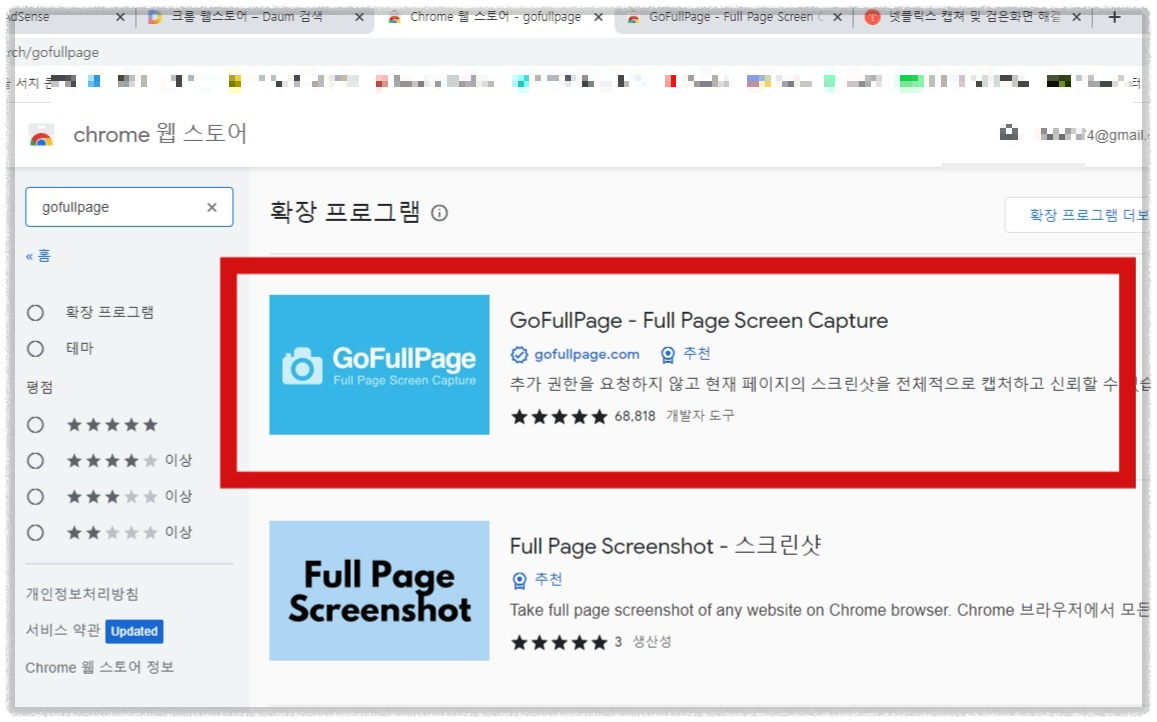Select the 확장 프로그램 radio filter
This screenshot has height=722, width=1157.
click(x=35, y=313)
